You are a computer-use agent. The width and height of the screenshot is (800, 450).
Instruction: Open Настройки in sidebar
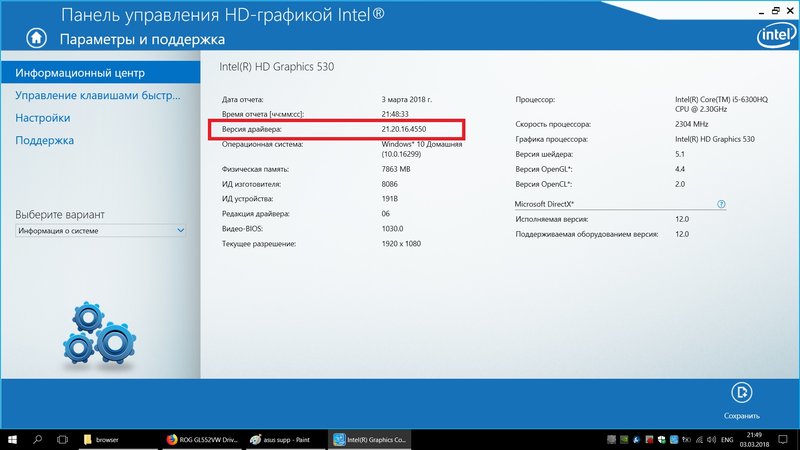43,118
